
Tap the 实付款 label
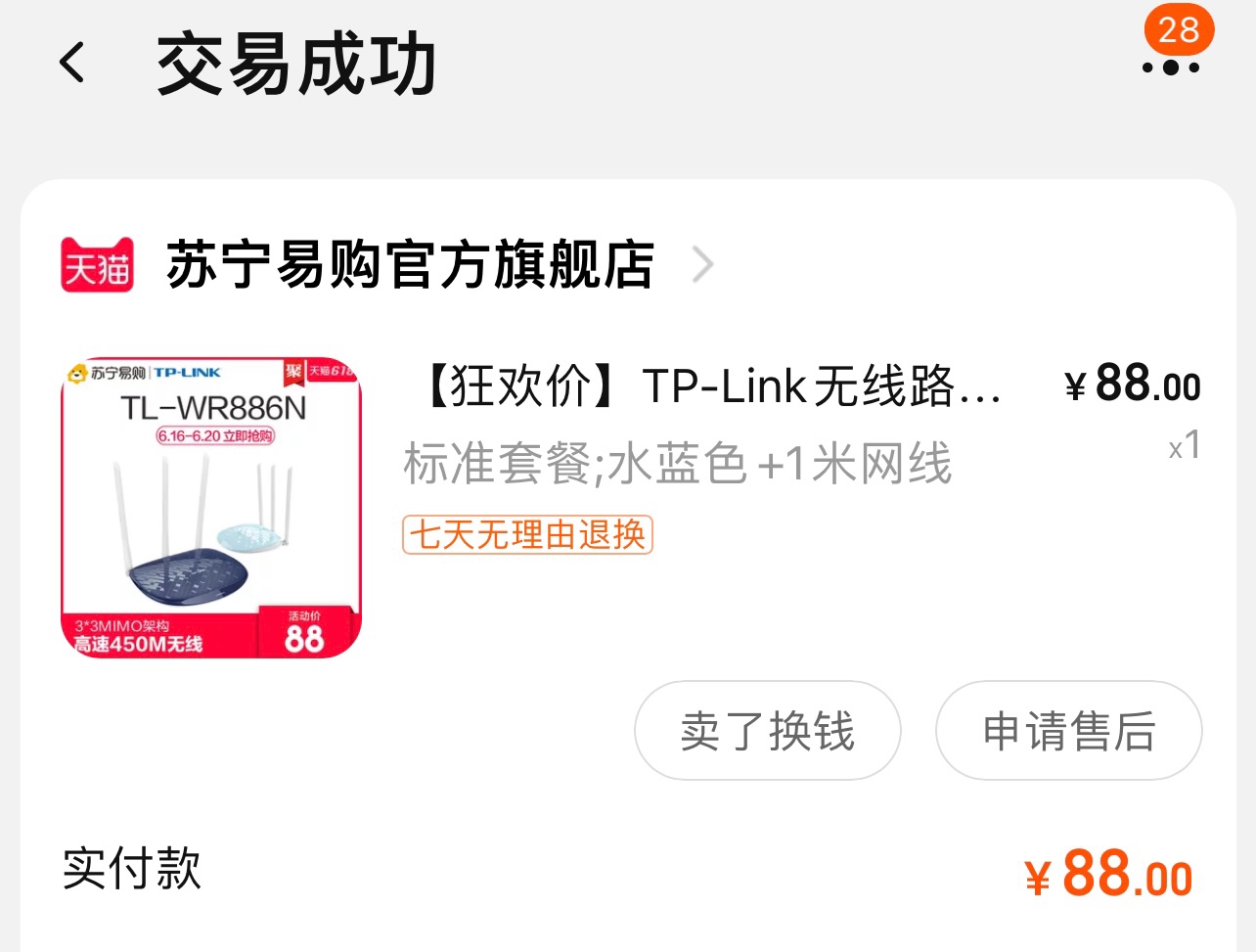pyautogui.click(x=132, y=868)
